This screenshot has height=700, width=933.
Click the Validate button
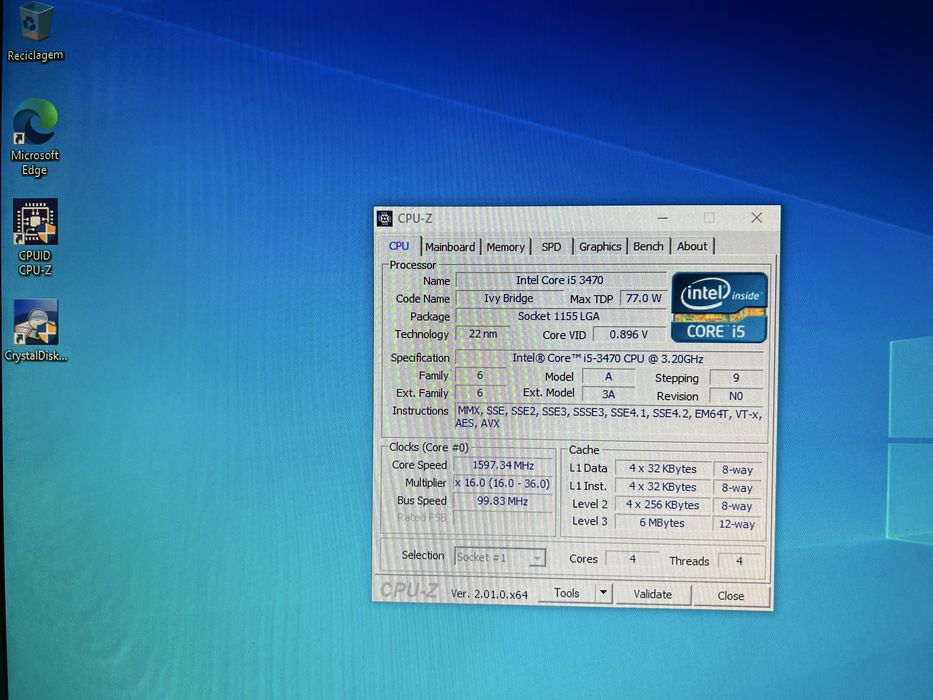pyautogui.click(x=653, y=594)
